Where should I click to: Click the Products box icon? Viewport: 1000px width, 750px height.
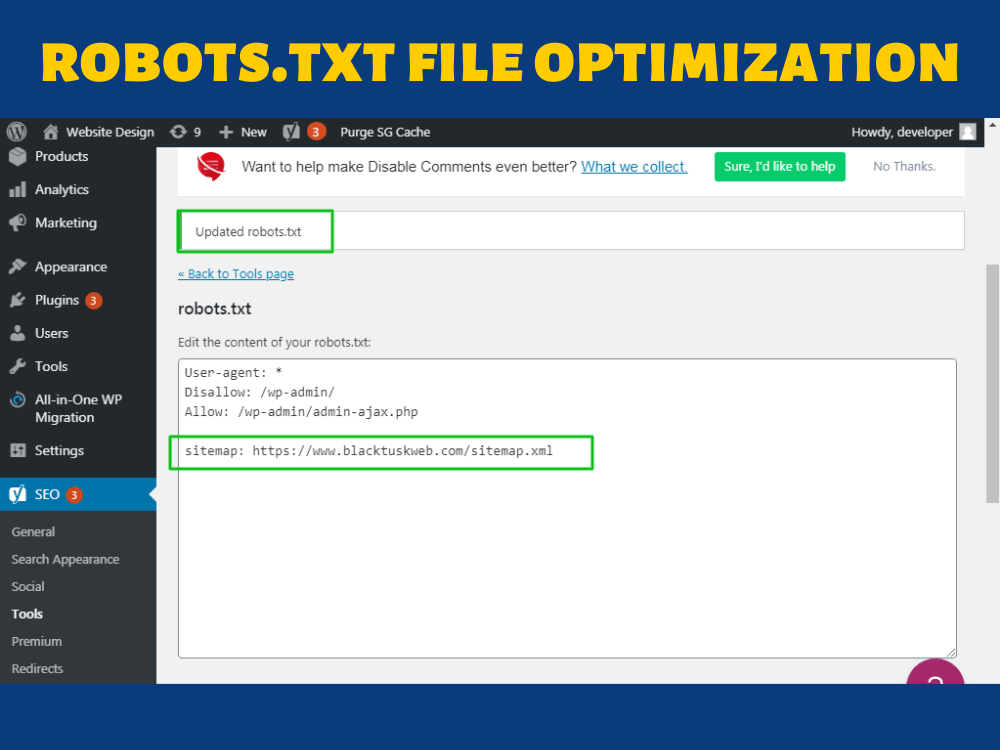click(x=18, y=156)
